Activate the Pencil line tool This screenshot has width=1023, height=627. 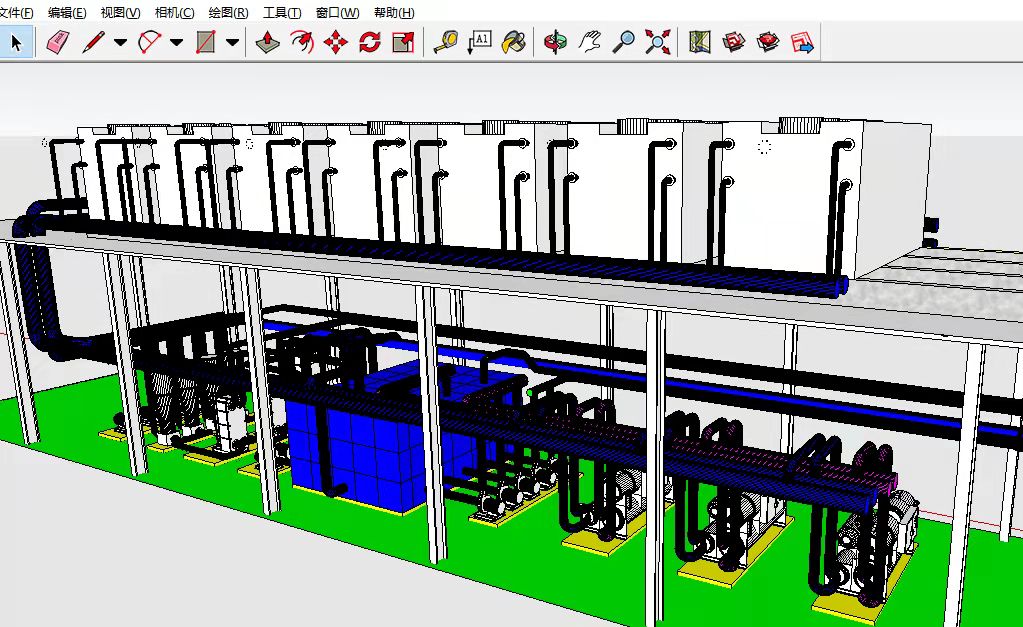93,42
